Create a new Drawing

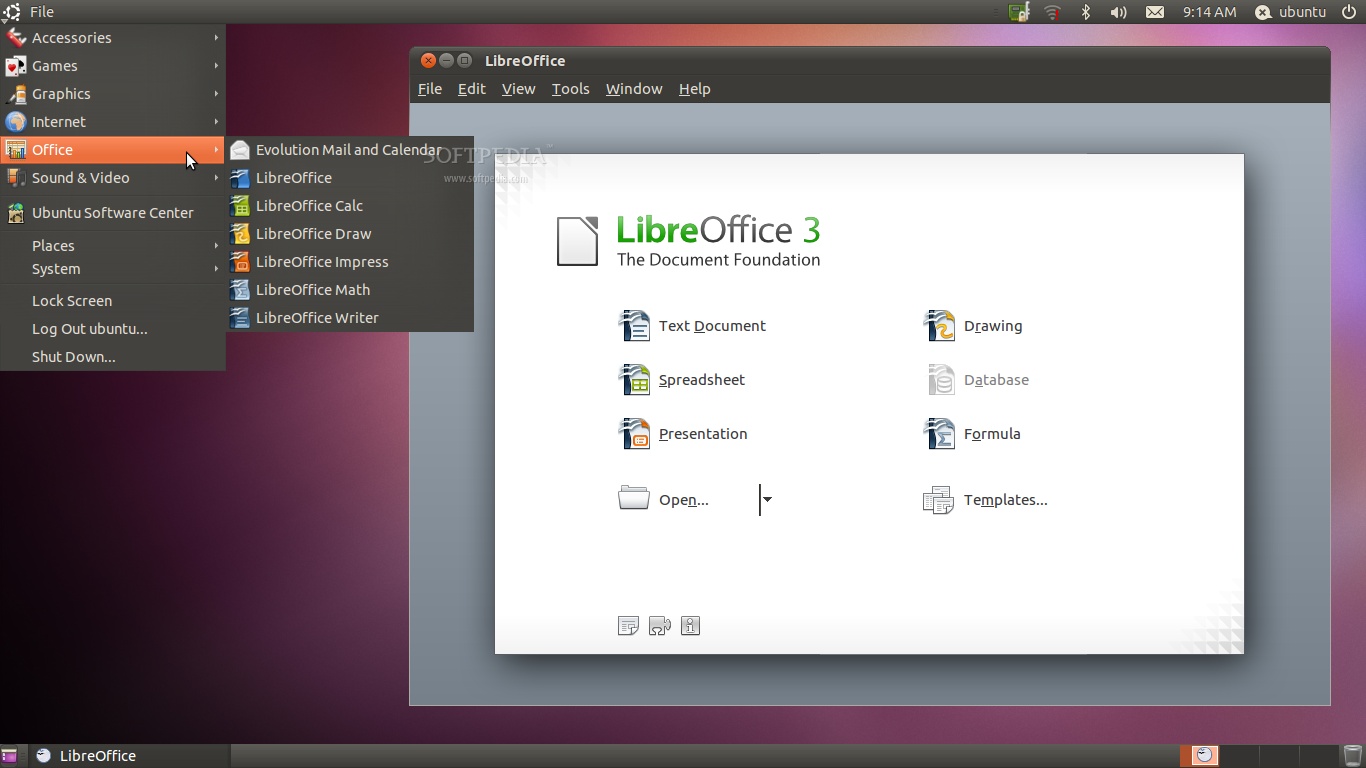tap(972, 326)
